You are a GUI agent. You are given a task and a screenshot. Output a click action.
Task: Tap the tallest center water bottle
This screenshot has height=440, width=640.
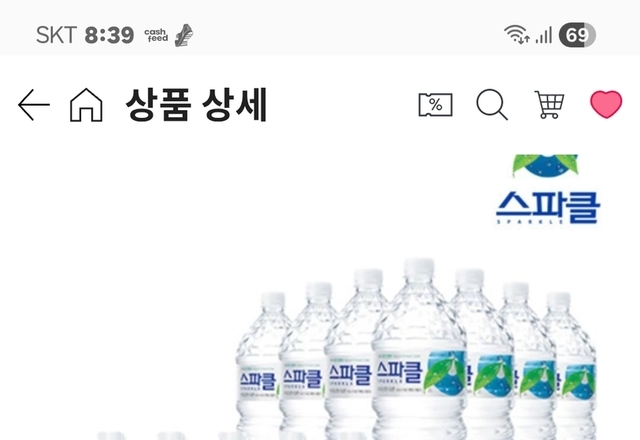419,349
